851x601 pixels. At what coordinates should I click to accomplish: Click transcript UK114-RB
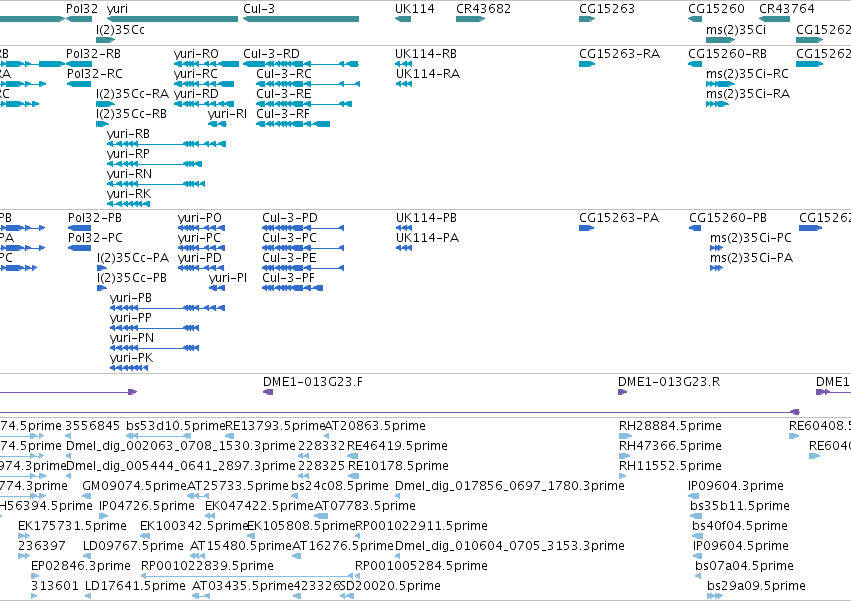(426, 54)
